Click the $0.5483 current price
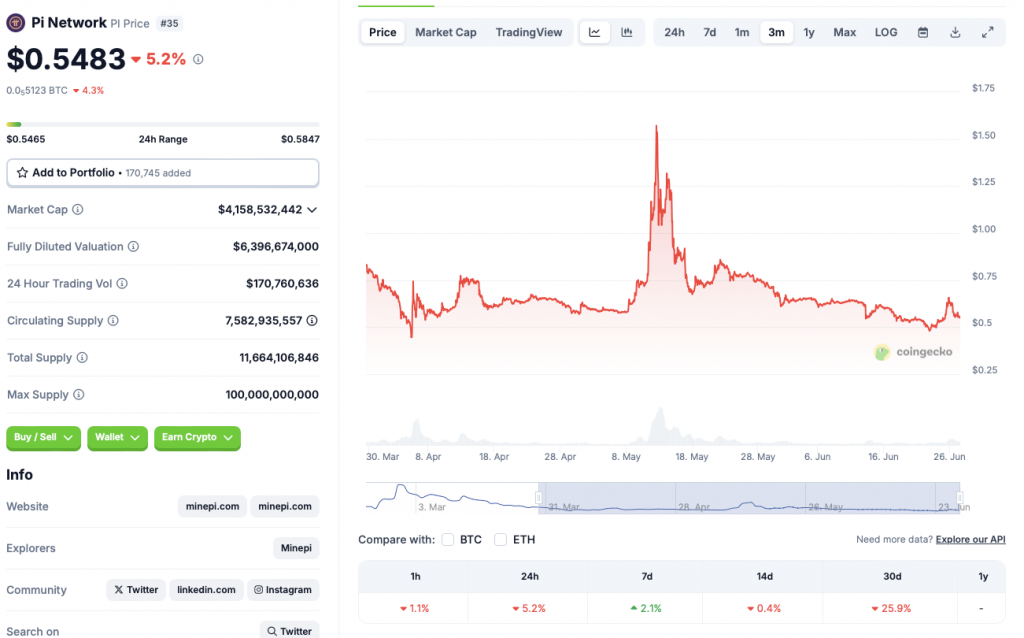The width and height of the screenshot is (1024, 638). coord(66,59)
